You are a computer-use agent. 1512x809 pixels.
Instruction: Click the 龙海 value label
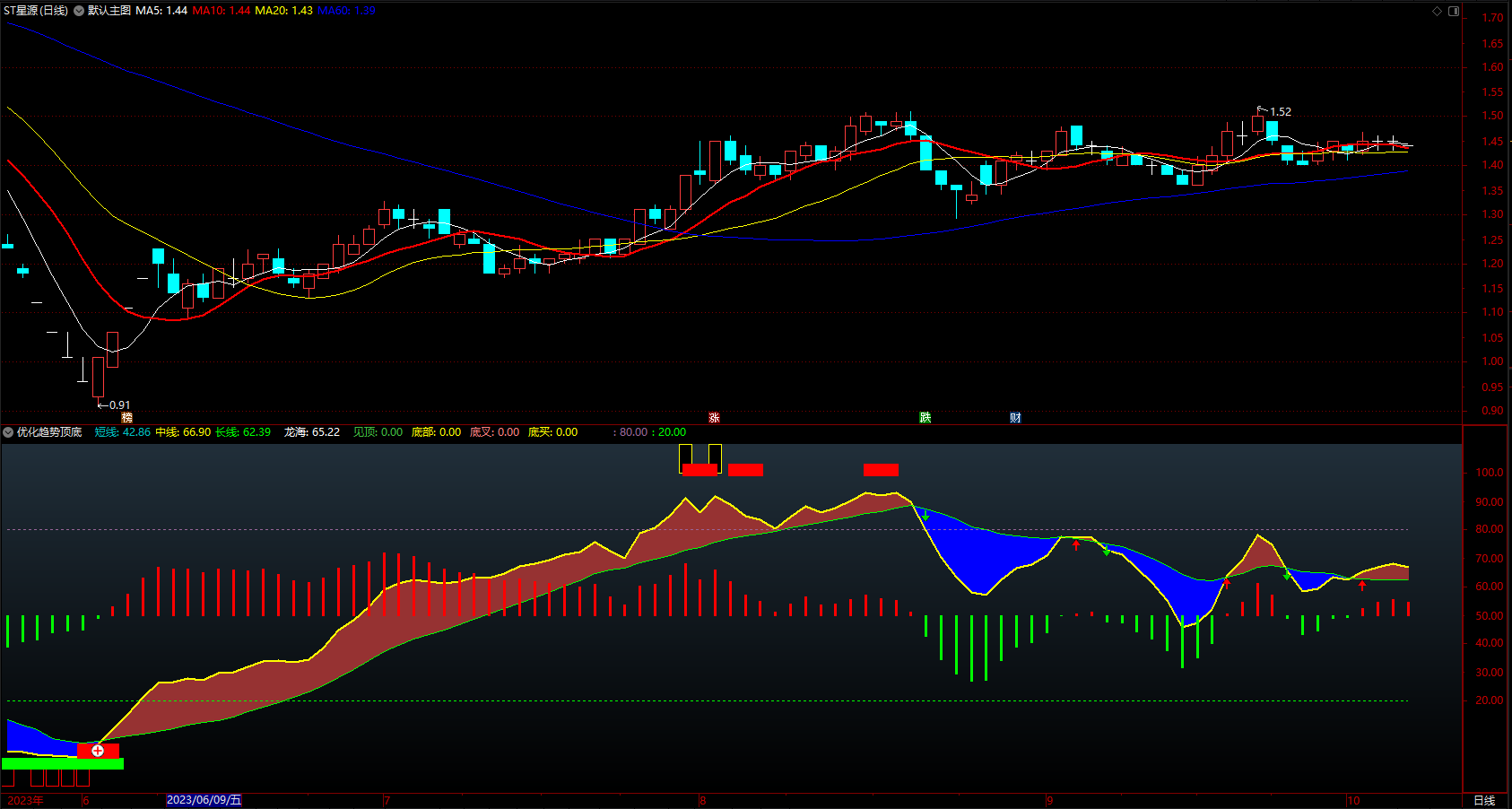[x=312, y=432]
